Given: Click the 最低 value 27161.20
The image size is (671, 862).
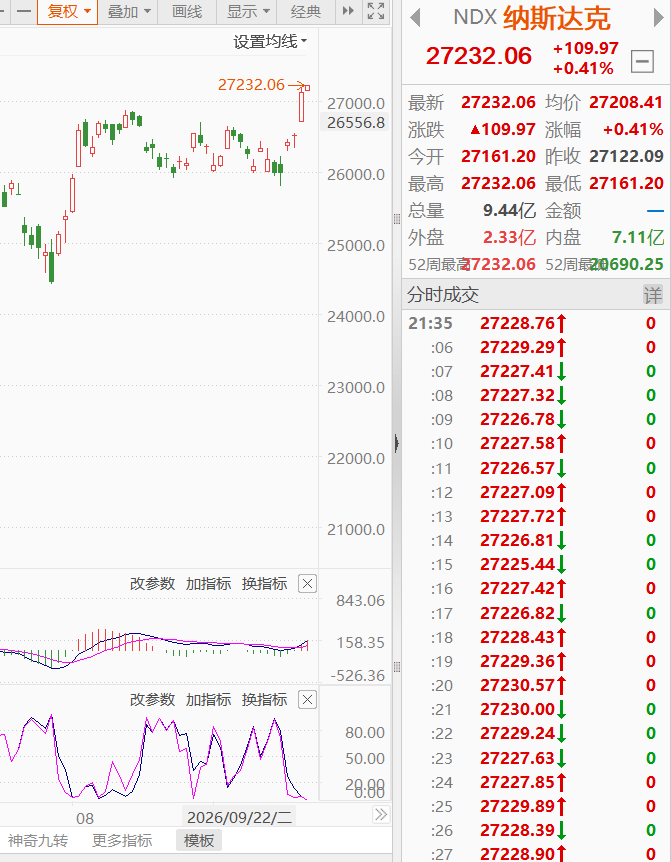Looking at the screenshot, I should [626, 184].
